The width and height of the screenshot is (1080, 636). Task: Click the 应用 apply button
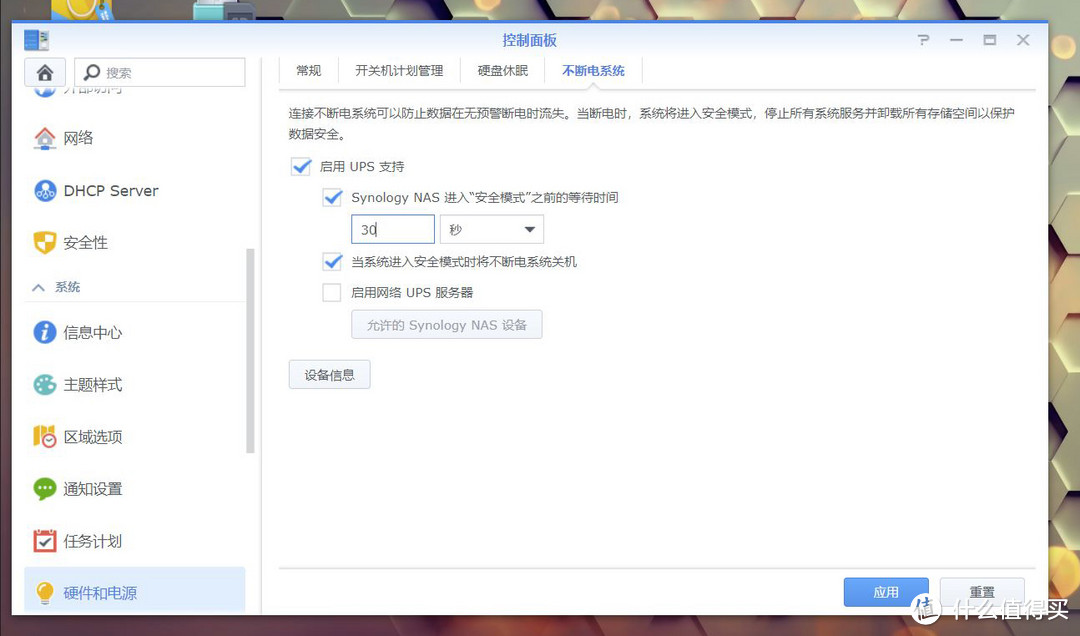click(x=886, y=592)
